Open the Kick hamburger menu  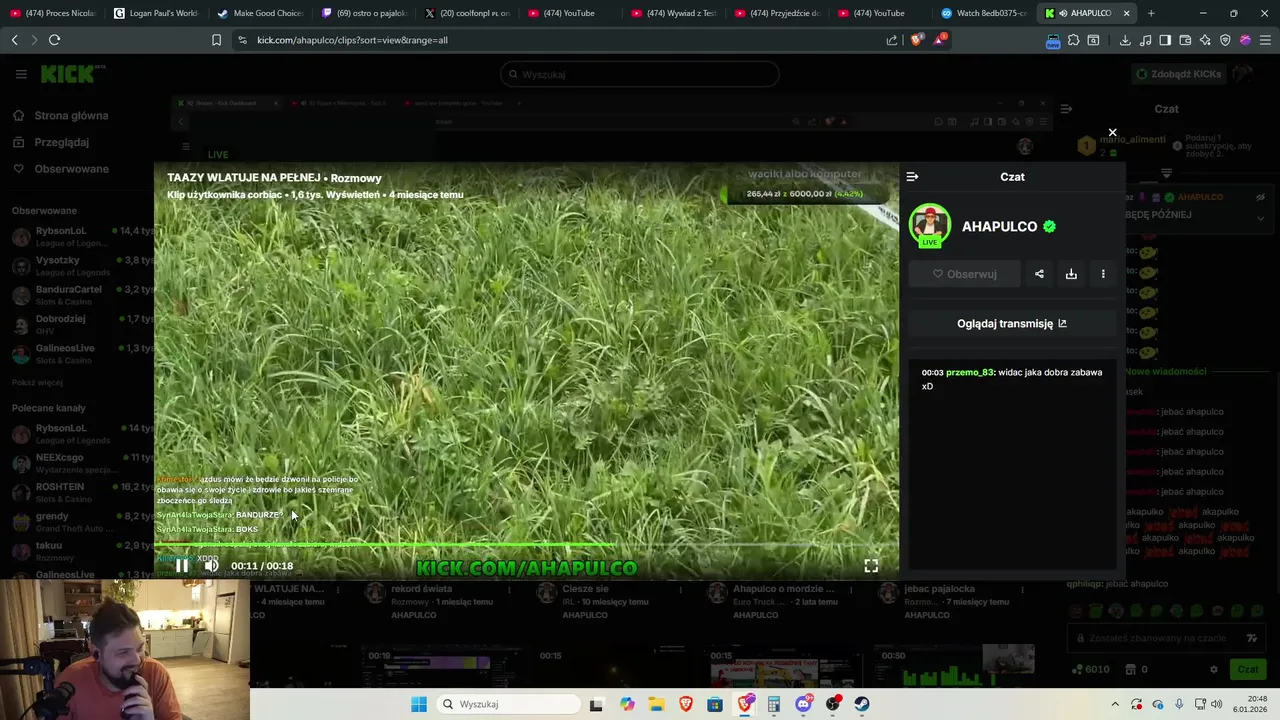[x=21, y=74]
